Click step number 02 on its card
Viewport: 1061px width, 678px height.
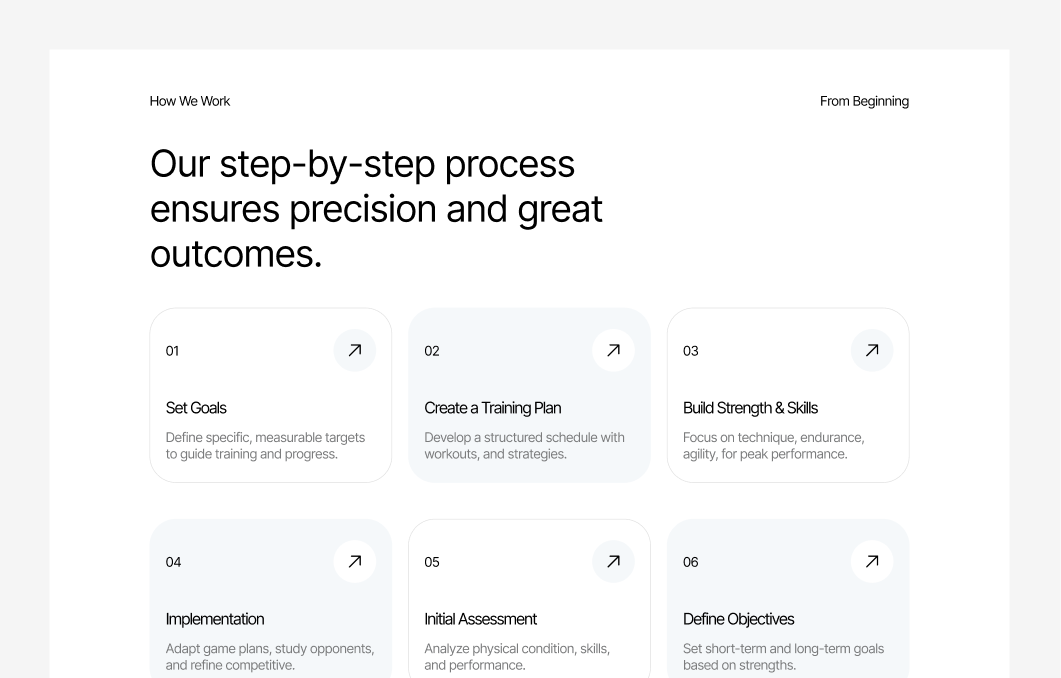point(431,351)
